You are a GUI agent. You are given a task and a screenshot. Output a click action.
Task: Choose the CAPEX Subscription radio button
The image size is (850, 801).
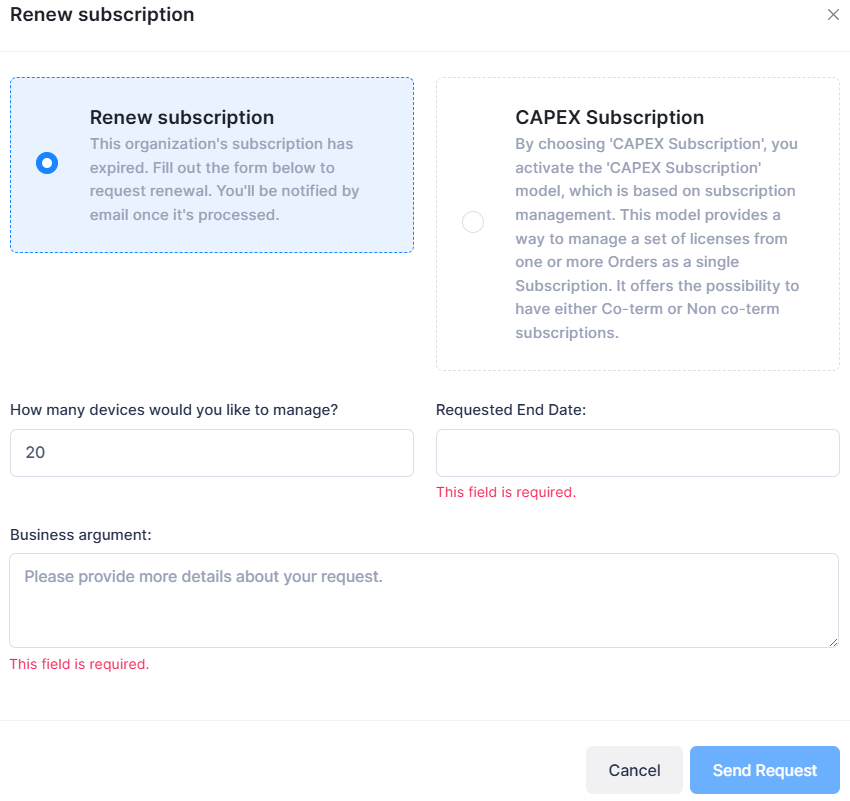[473, 222]
